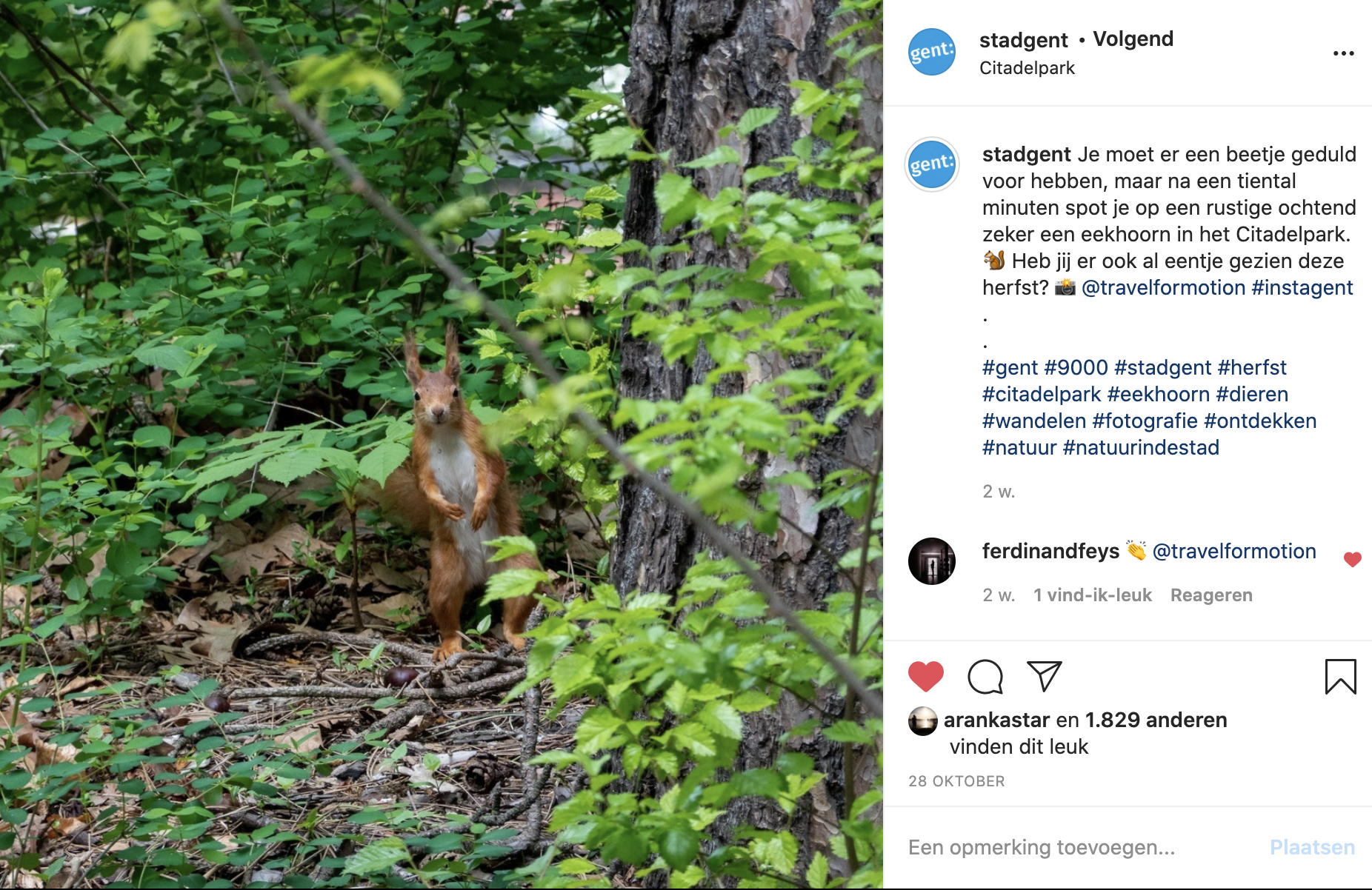Open the #instagent hashtag

[x=1302, y=287]
